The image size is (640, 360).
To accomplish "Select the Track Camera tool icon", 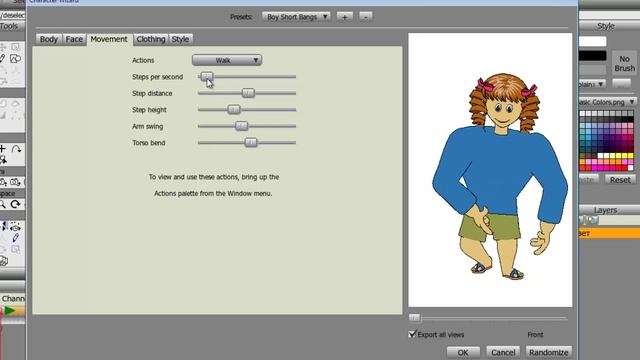I will click(x=3, y=182).
